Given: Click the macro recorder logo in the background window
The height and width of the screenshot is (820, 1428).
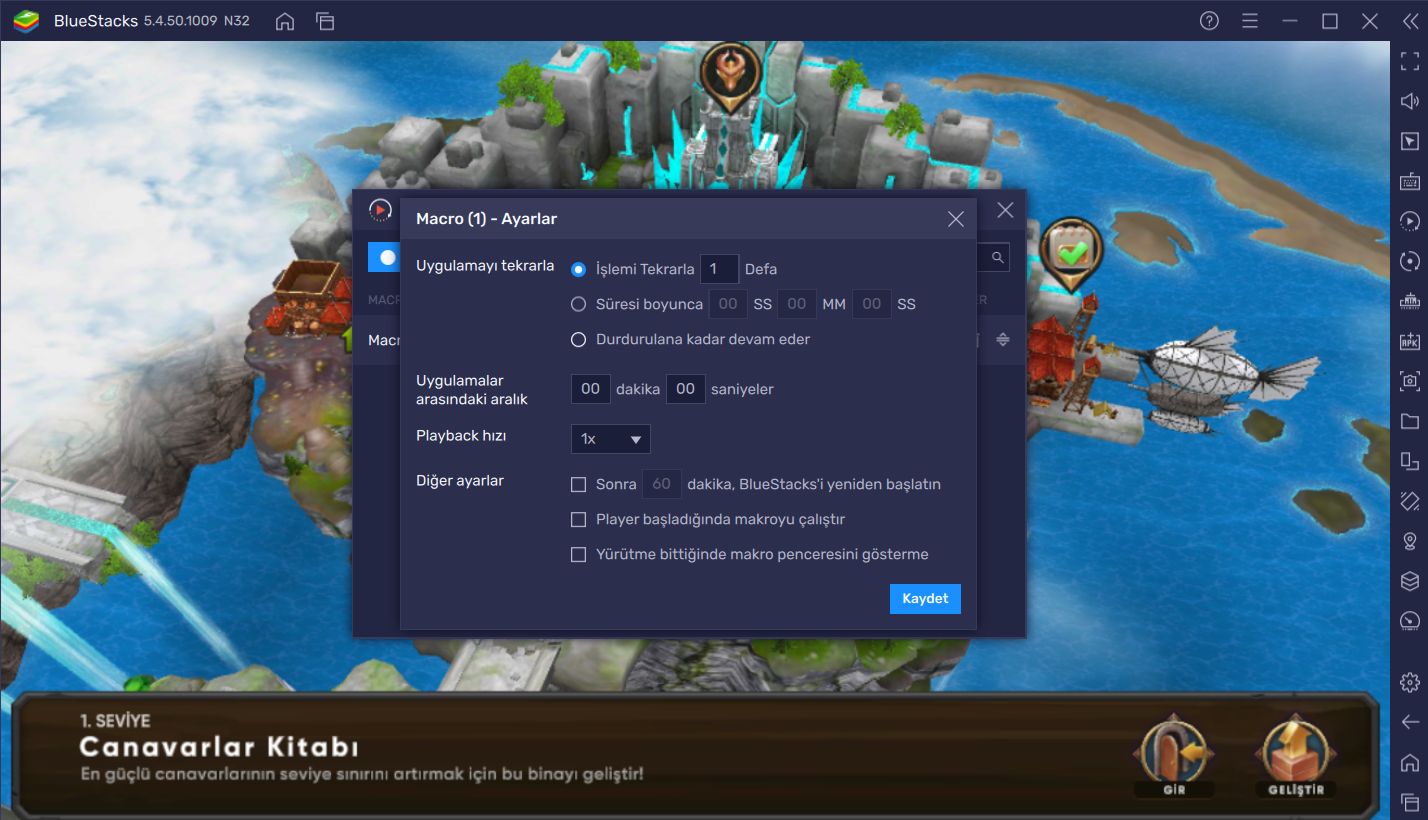Looking at the screenshot, I should coord(380,210).
